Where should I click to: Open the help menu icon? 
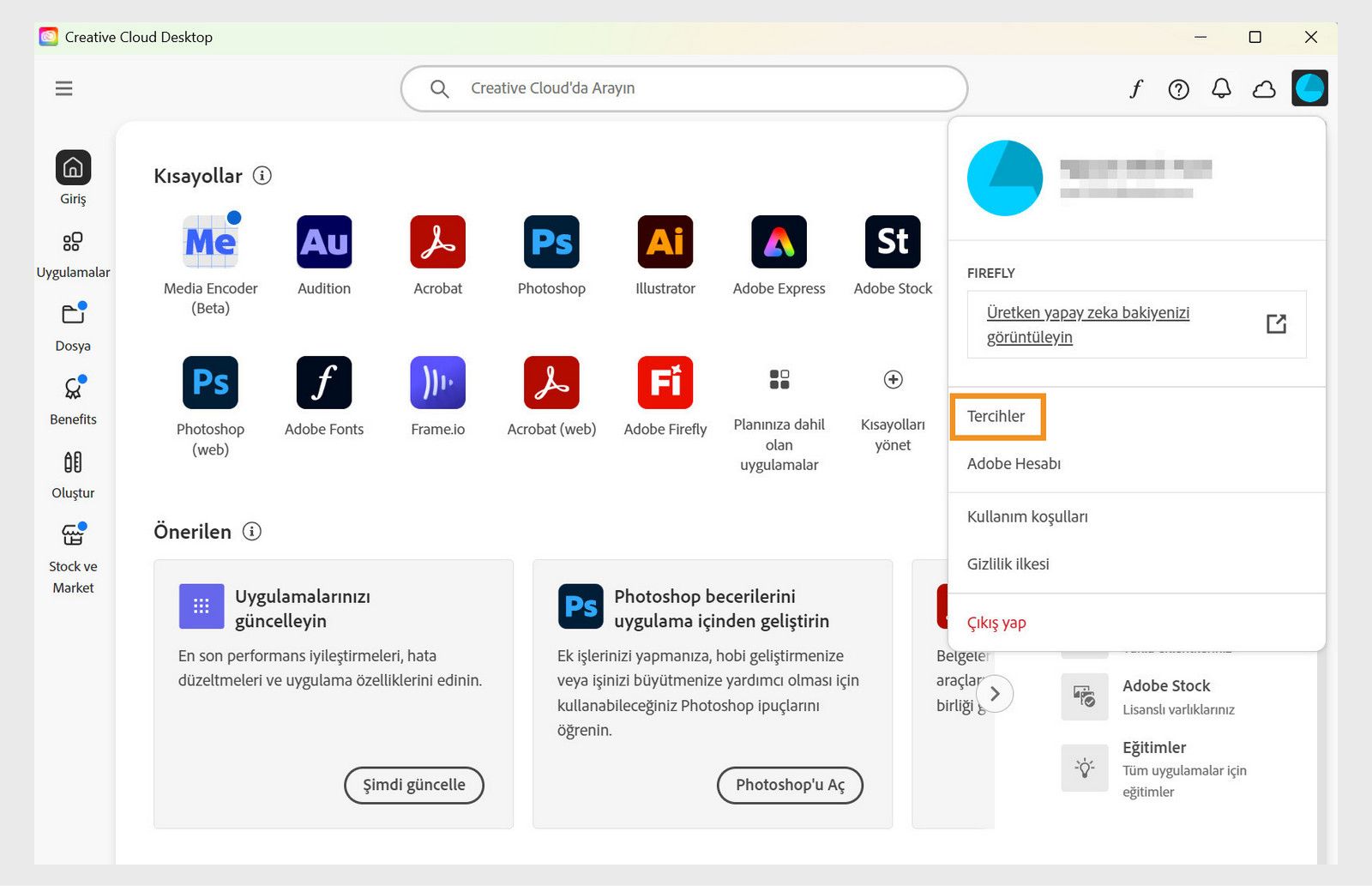1179,88
